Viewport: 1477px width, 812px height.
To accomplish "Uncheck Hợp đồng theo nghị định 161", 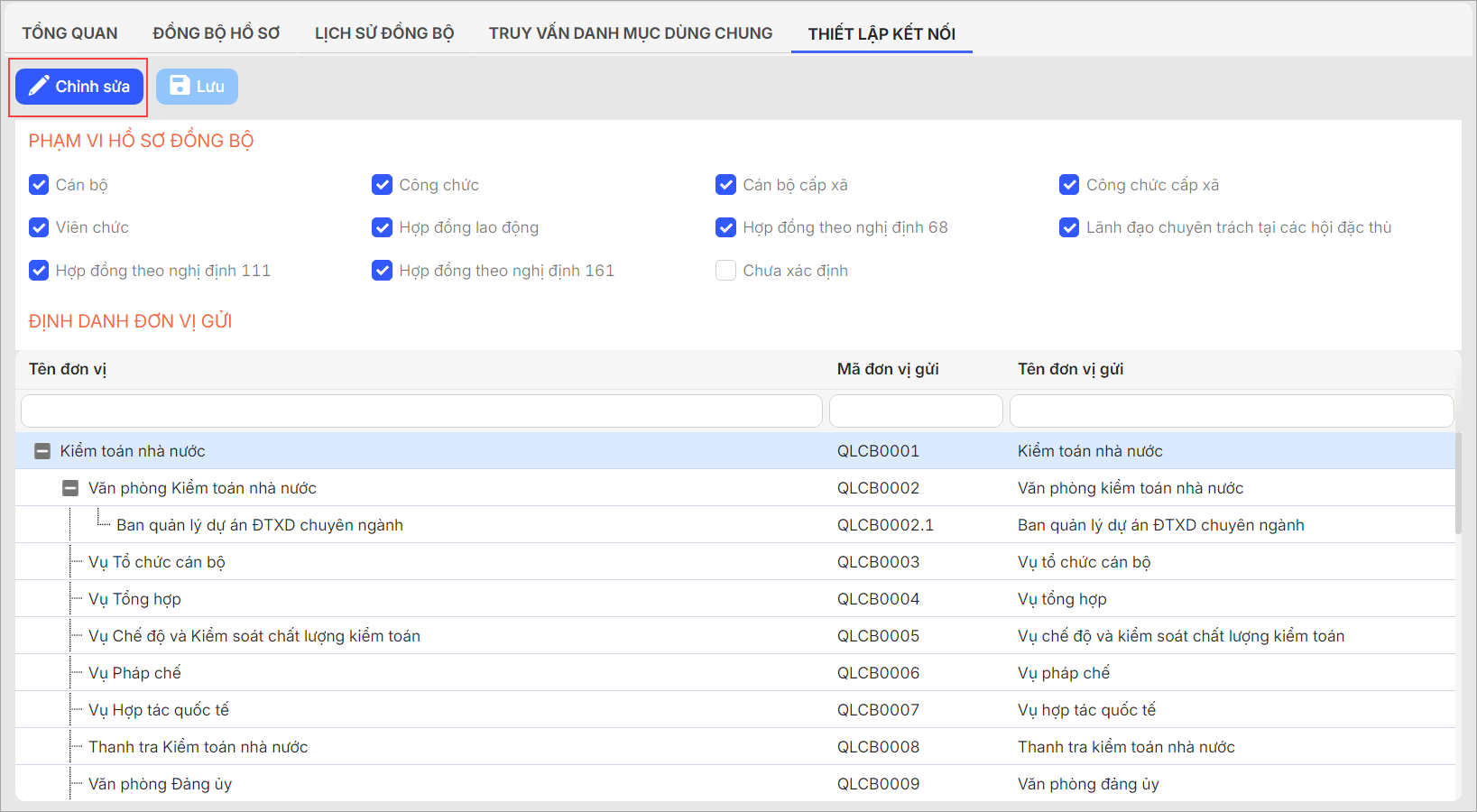I will (x=383, y=271).
